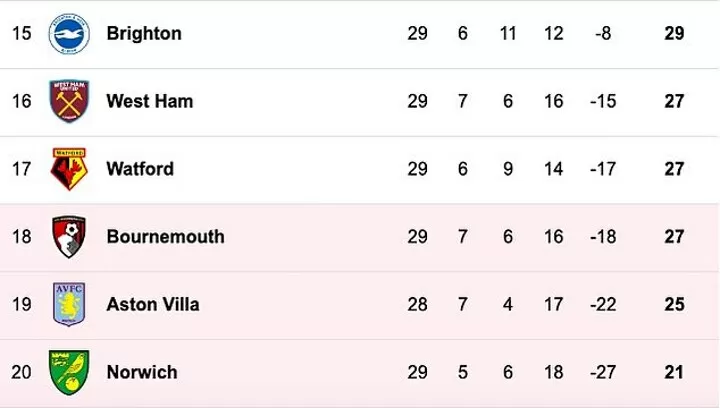Click Aston Villa's 25 points total

pos(674,304)
